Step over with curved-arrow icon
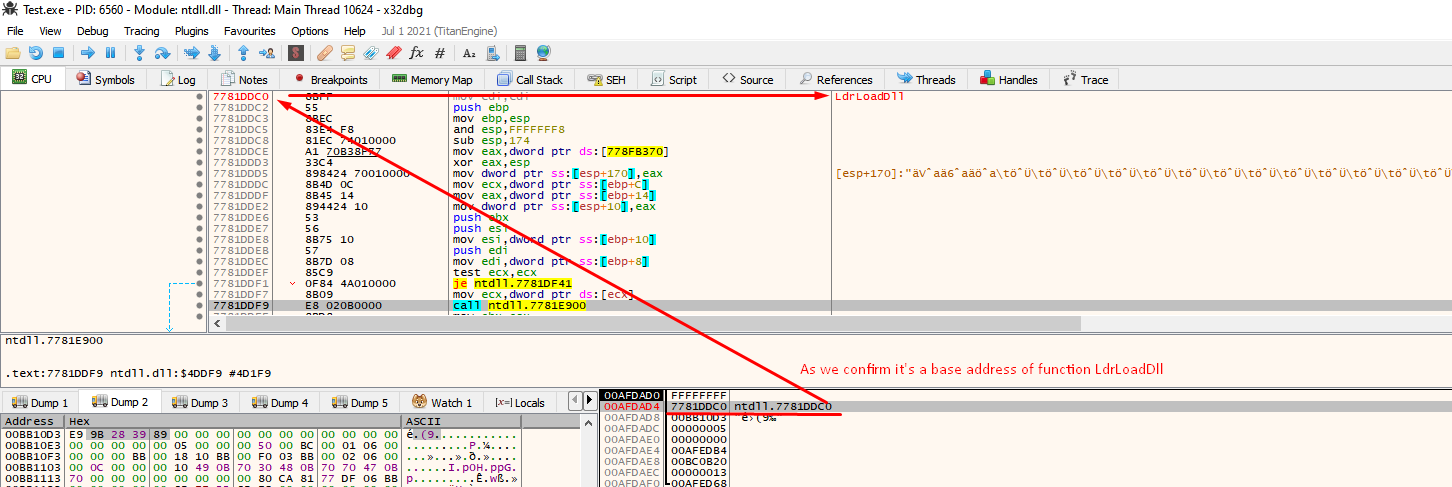This screenshot has width=1452, height=487. 161,52
